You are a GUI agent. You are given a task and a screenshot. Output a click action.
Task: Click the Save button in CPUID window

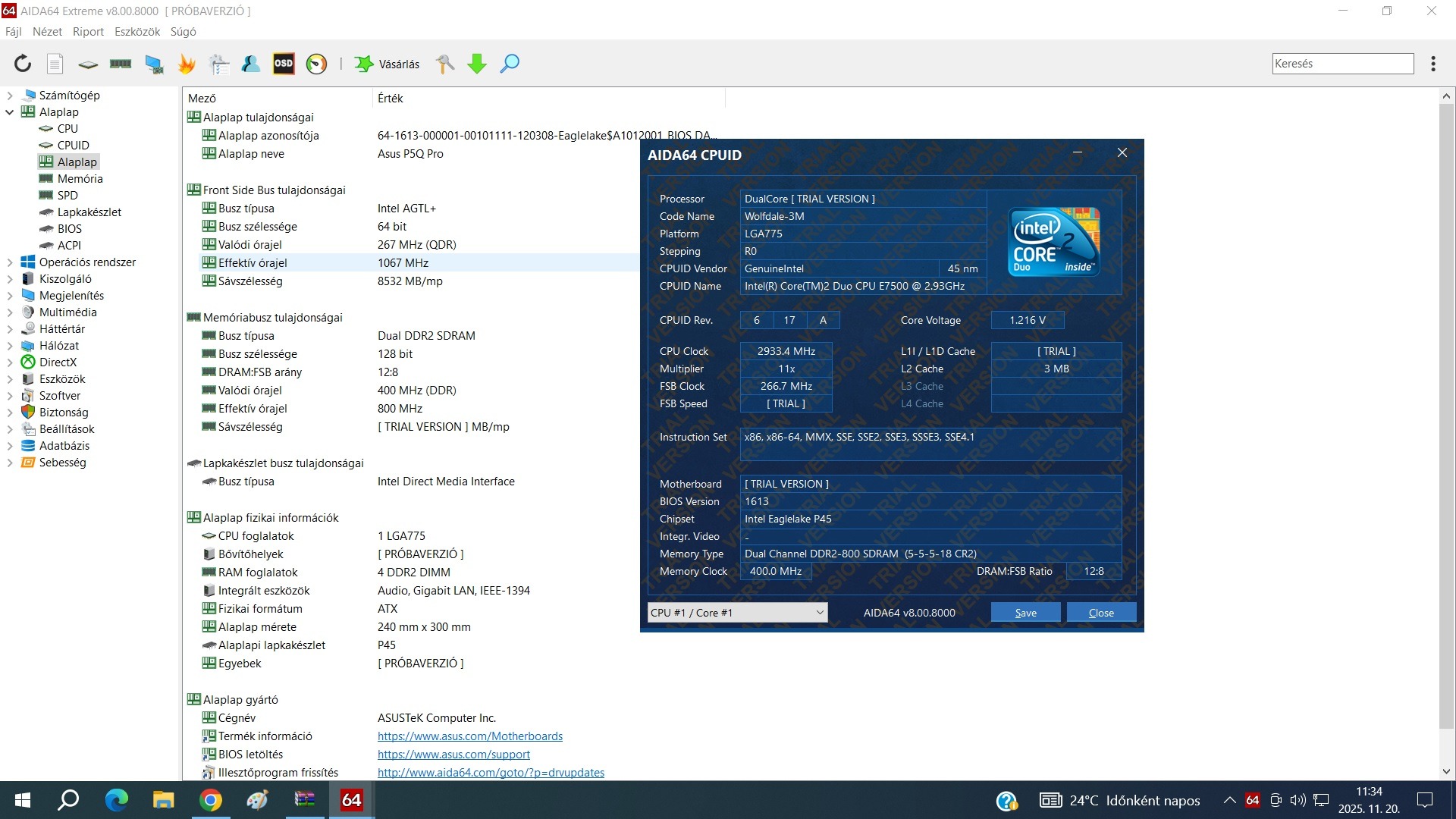pos(1025,613)
